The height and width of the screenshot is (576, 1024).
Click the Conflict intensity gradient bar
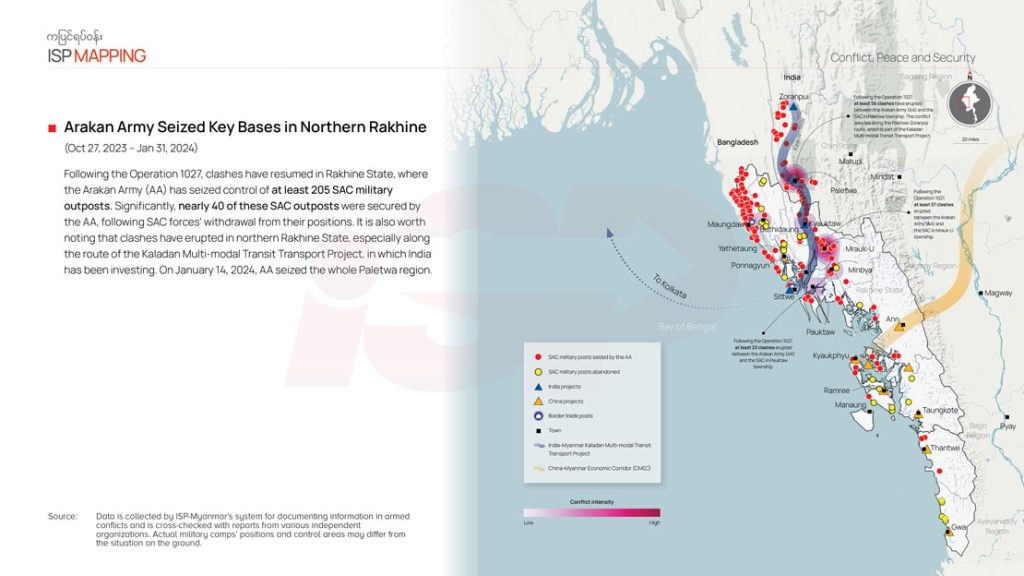[x=592, y=513]
